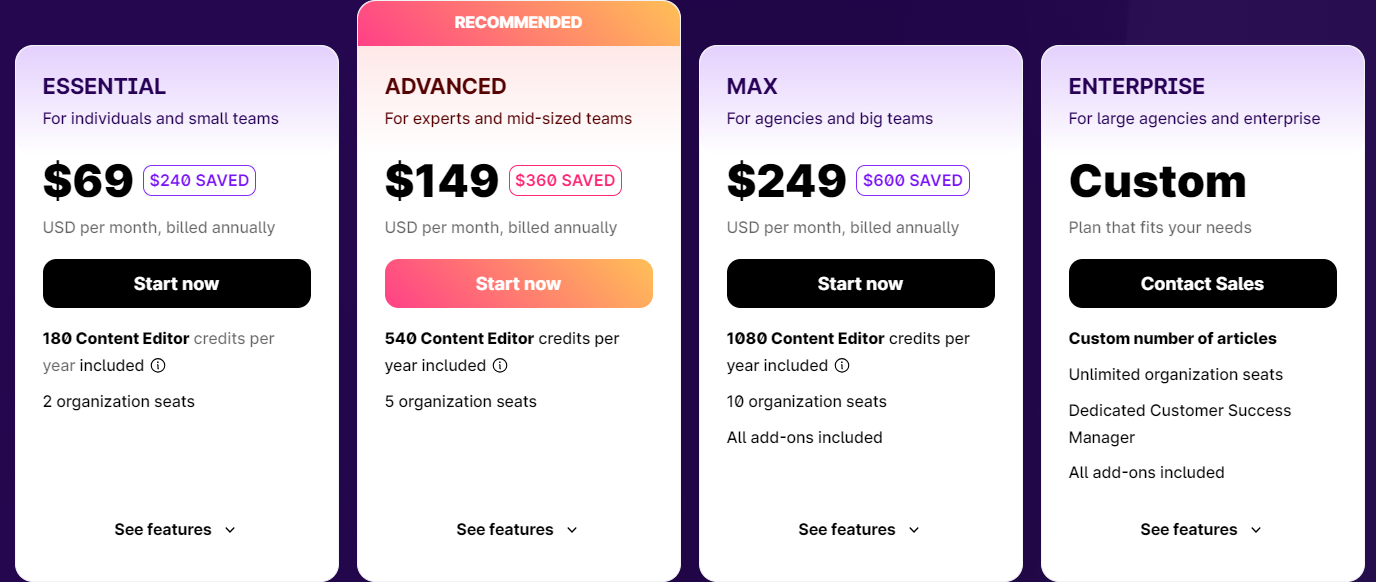
Task: Expand See features in Advanced plan
Action: point(518,530)
